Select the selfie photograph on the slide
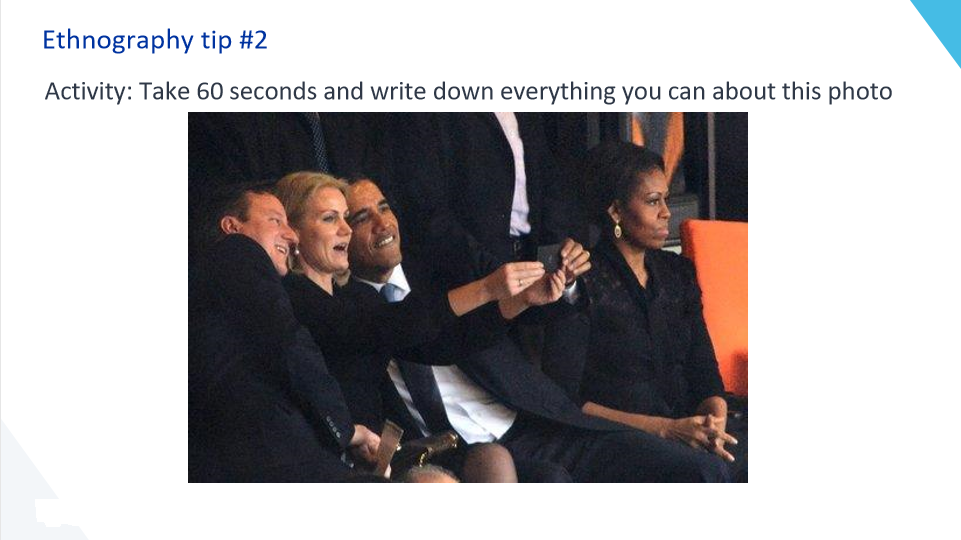961x540 pixels. pos(468,297)
